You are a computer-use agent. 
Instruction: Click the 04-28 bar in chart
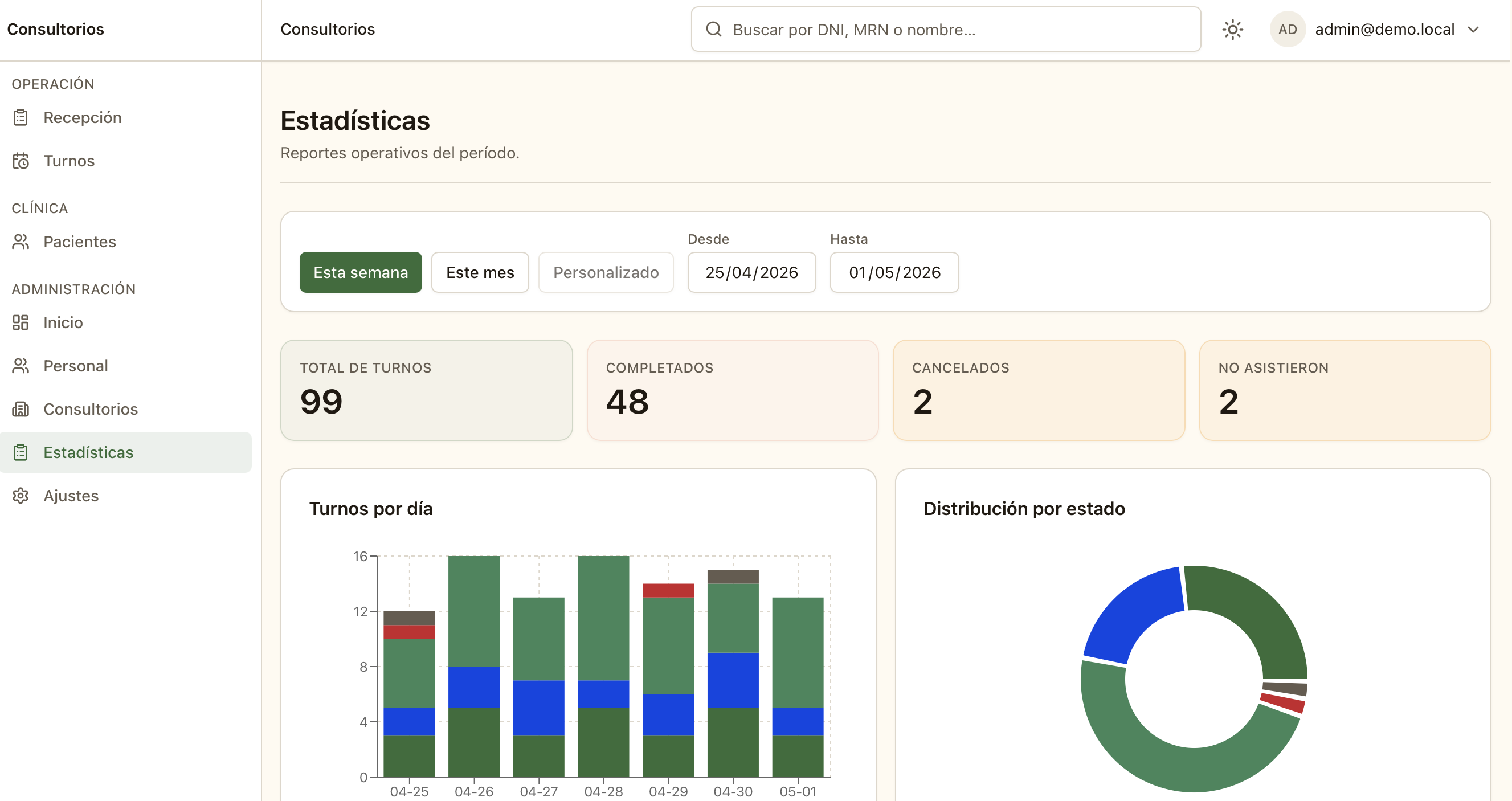(x=603, y=666)
